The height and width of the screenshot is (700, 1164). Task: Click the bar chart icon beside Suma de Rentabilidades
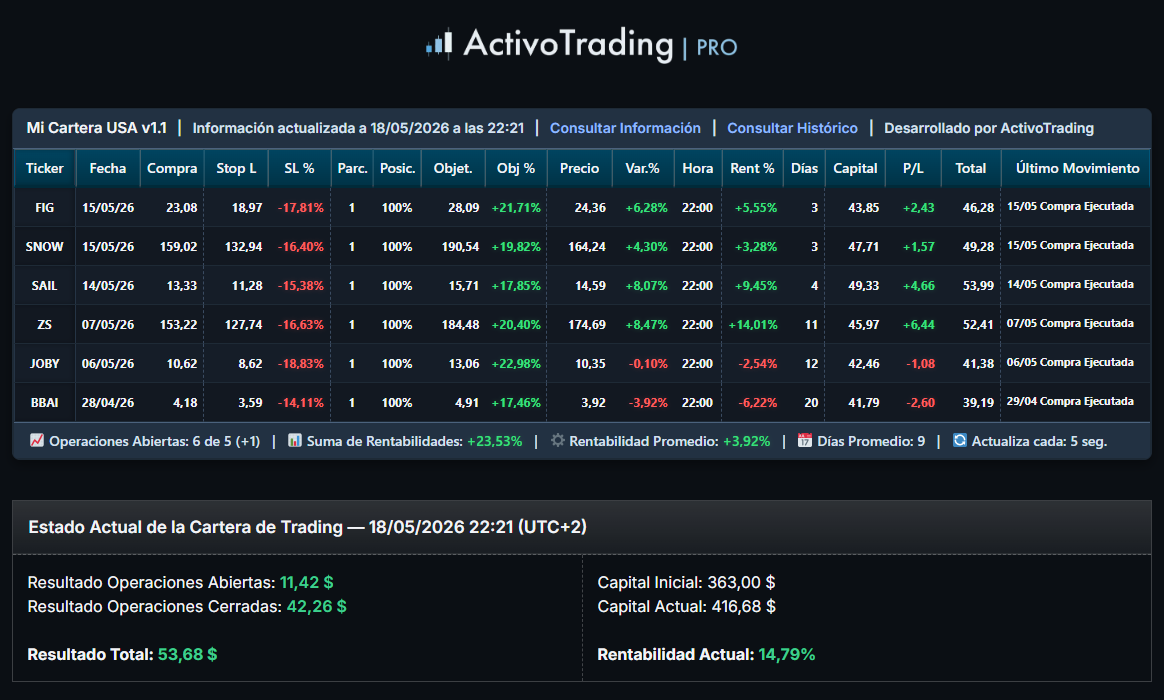295,440
